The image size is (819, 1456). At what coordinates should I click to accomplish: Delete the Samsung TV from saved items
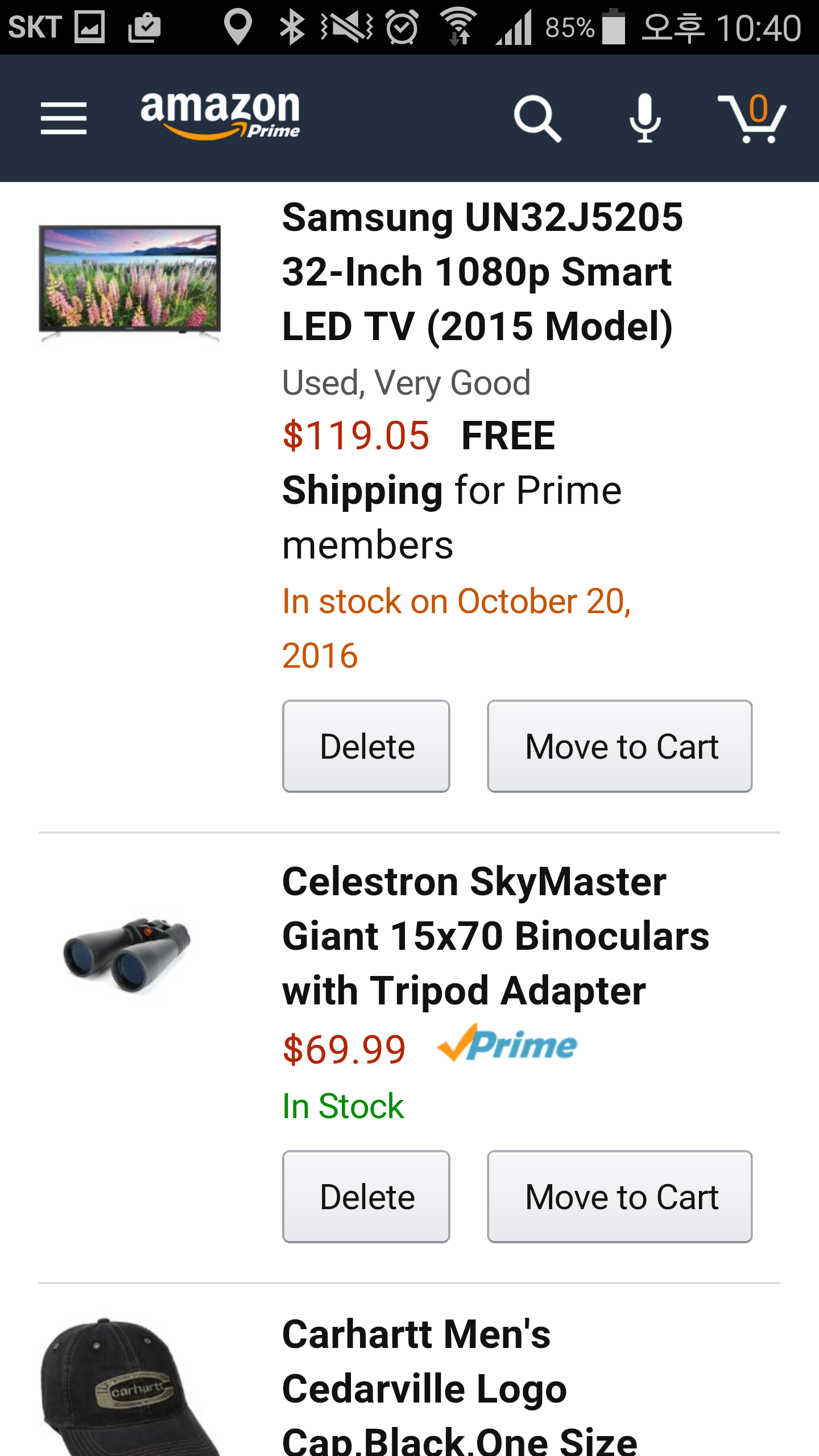click(366, 746)
